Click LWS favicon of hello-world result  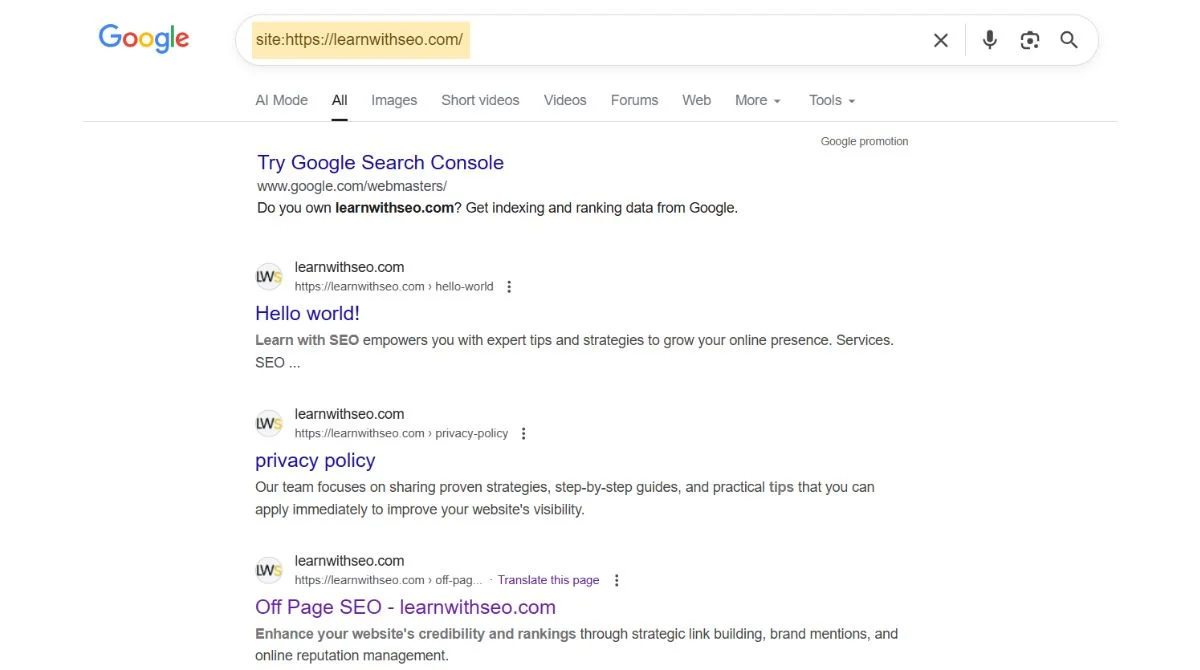coord(269,276)
